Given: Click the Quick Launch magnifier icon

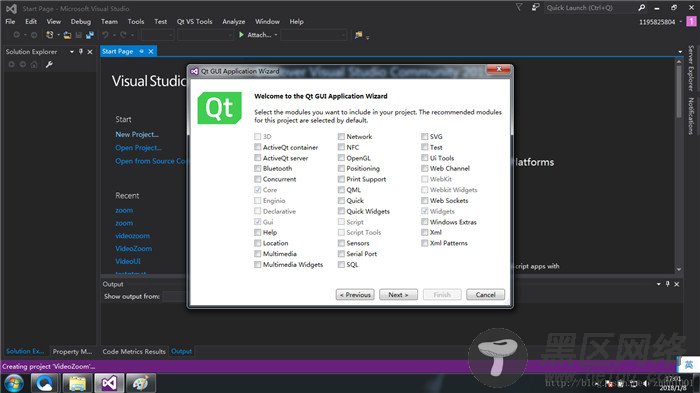Looking at the screenshot, I should [642, 8].
